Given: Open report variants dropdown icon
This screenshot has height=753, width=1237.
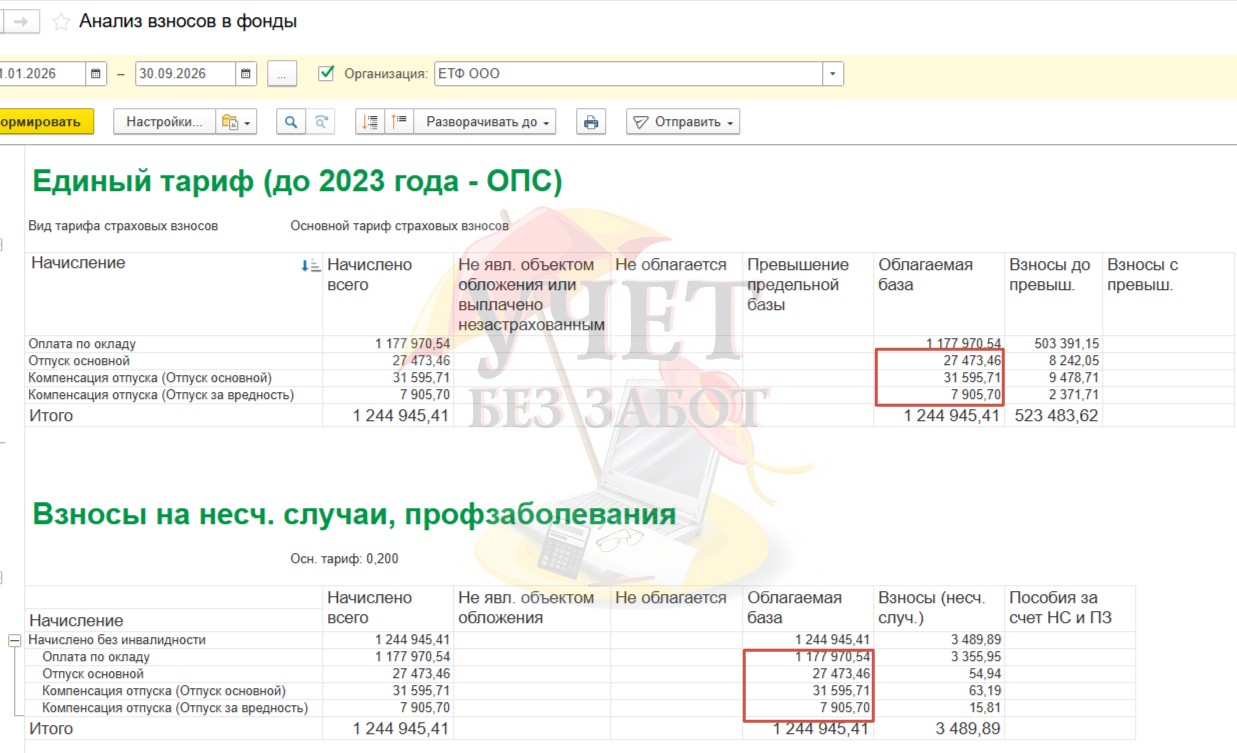Looking at the screenshot, I should (x=236, y=122).
